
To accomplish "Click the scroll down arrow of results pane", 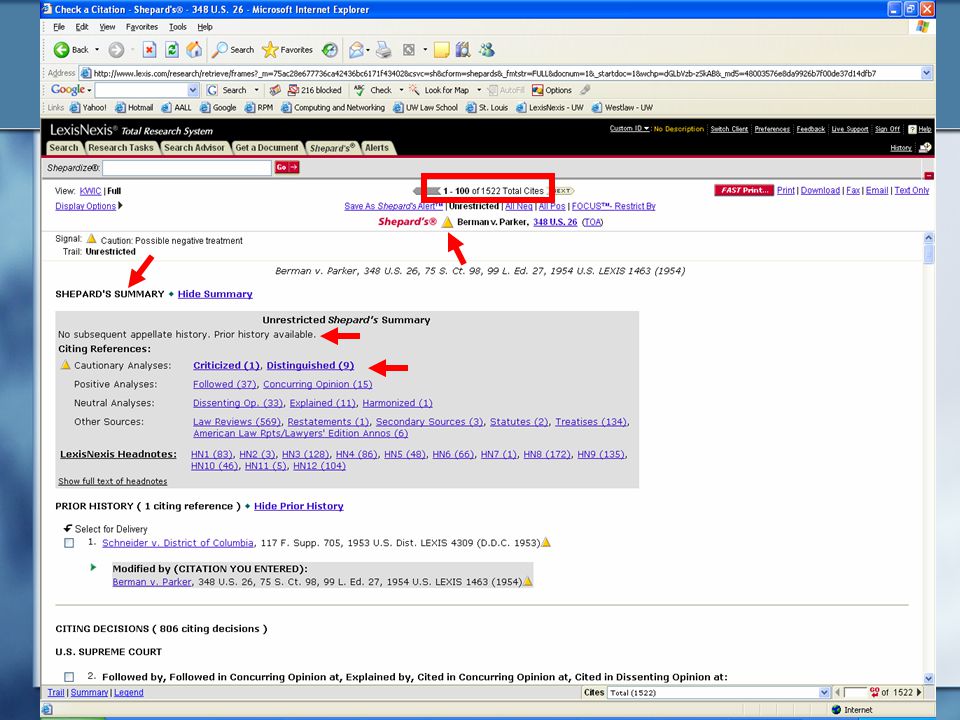I will pos(929,678).
